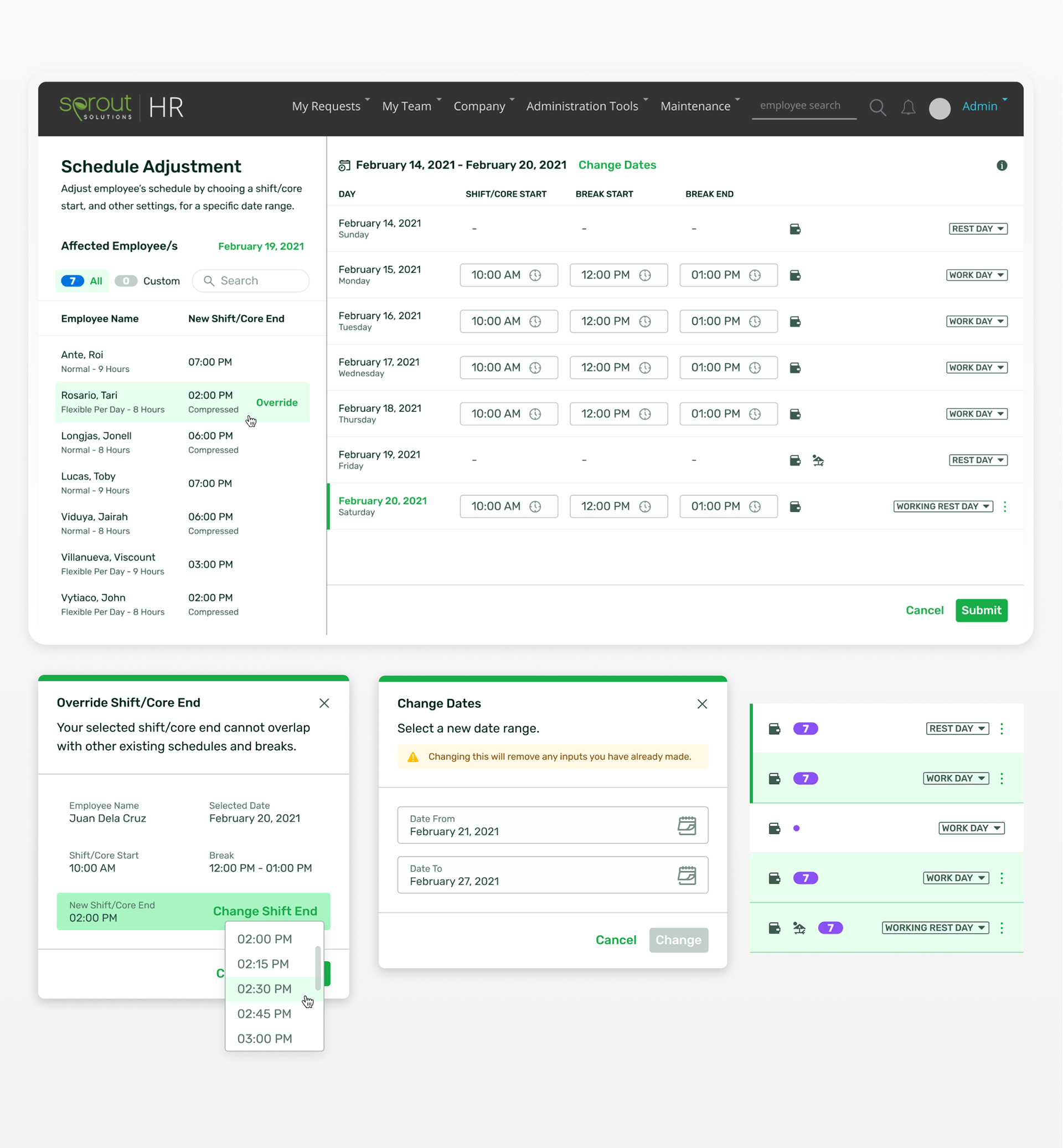The height and width of the screenshot is (1148, 1063).
Task: Cancel the schedule adjustment
Action: (x=924, y=610)
